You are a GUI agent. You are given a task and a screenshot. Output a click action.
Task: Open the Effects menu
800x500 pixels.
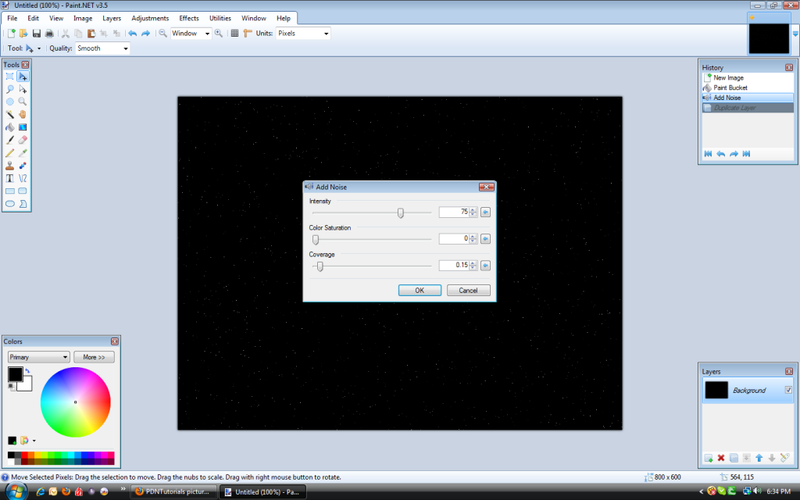(189, 18)
